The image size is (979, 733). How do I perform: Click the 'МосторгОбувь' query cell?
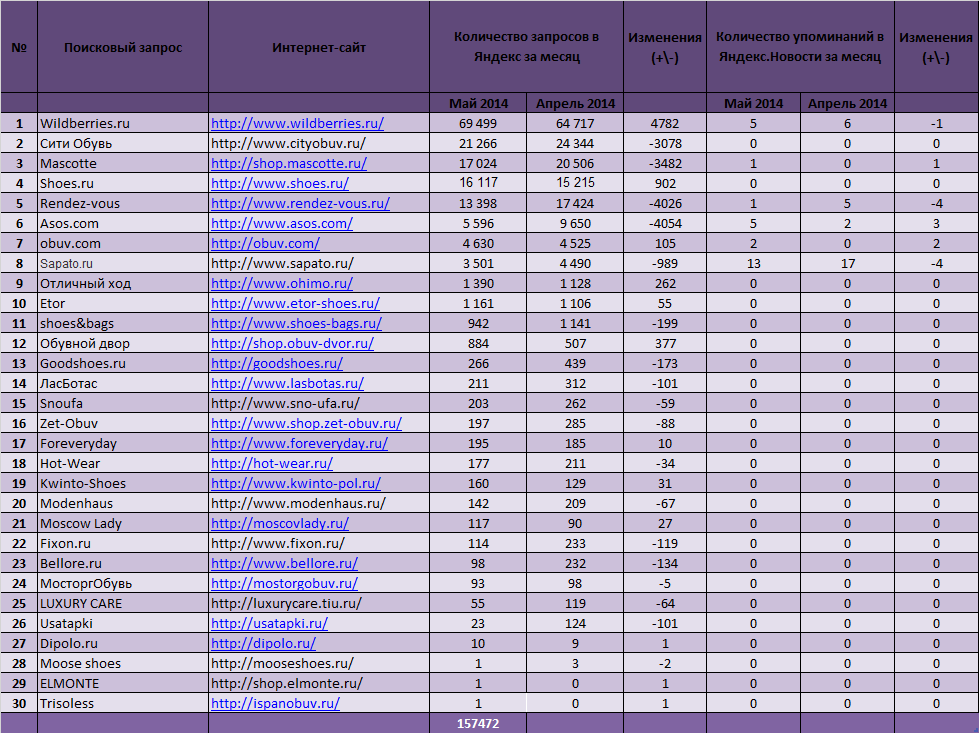(123, 583)
